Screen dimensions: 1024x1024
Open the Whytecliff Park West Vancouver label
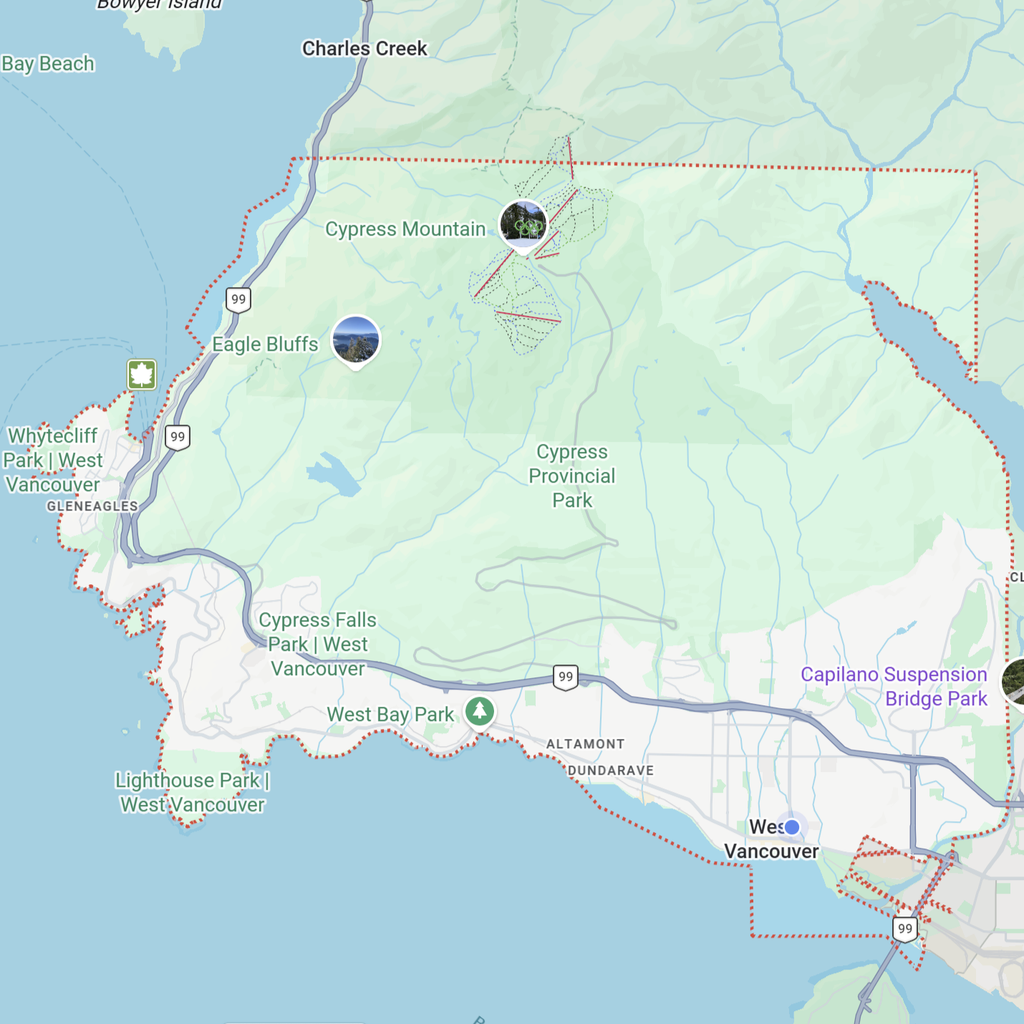53,460
